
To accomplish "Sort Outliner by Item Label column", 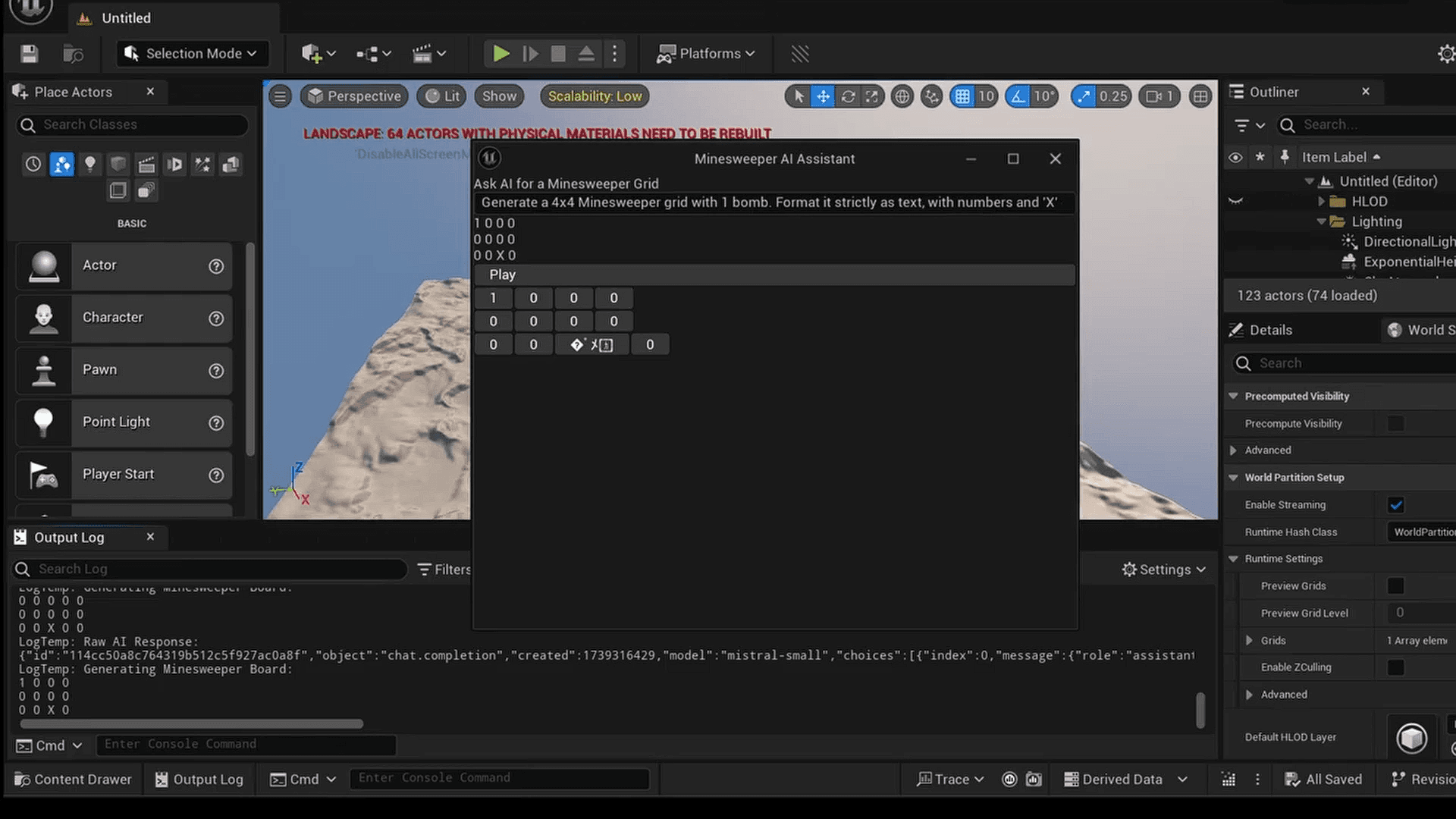I will (1340, 158).
